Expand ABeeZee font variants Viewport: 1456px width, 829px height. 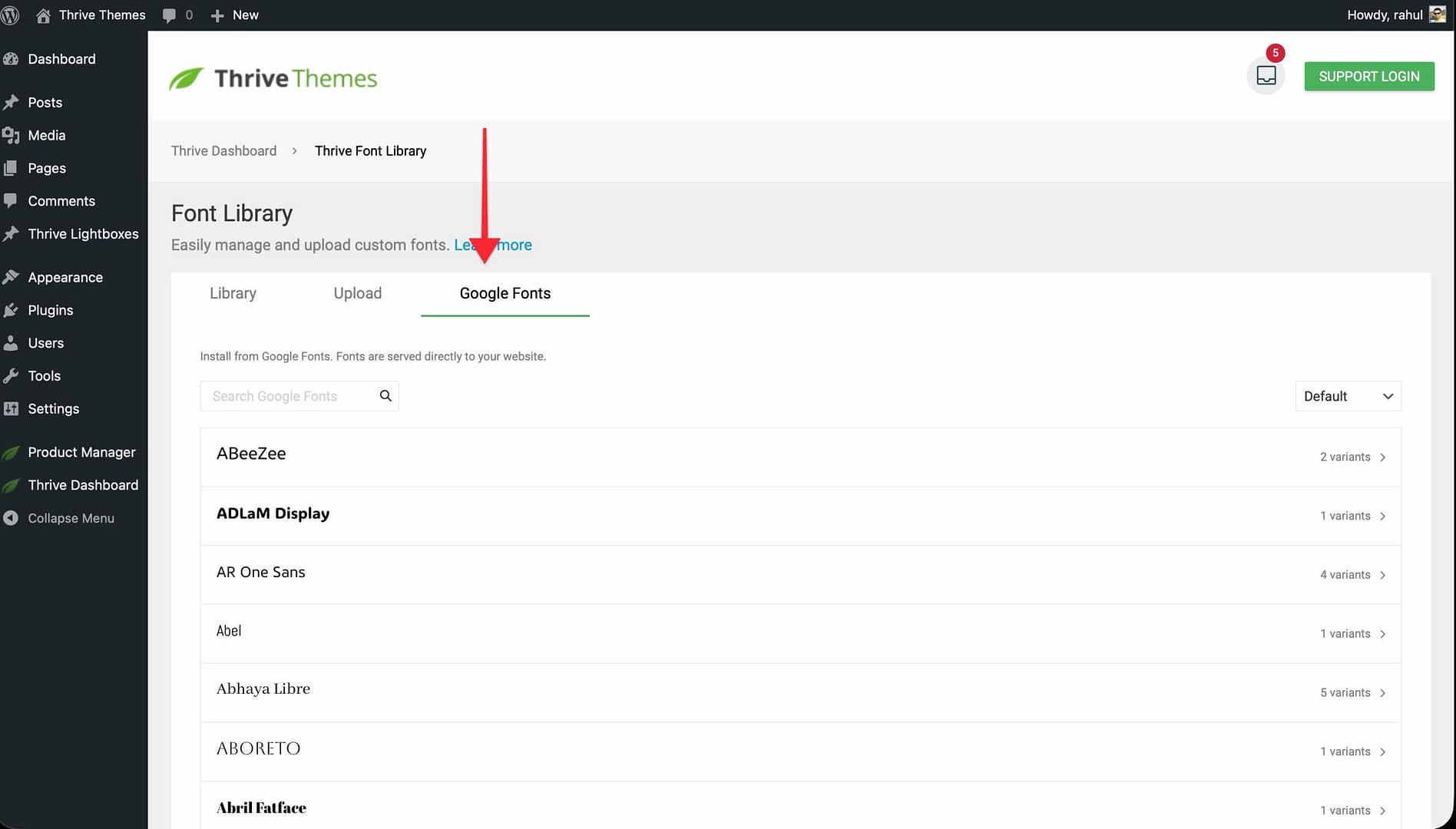coord(1382,457)
